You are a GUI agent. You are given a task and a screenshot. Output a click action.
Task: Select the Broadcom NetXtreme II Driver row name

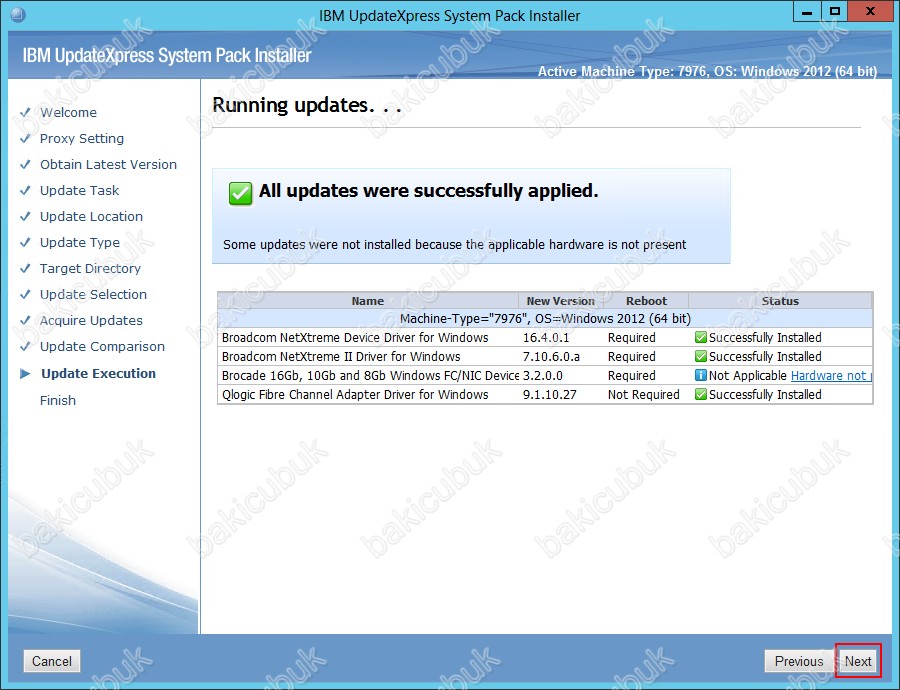(341, 356)
